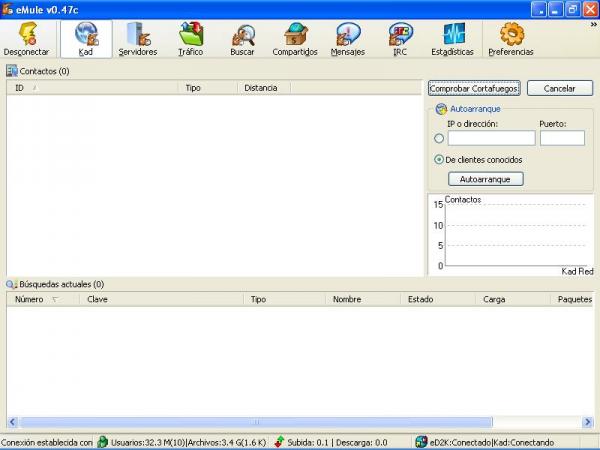Click the Búsquedas actuales magnifier icon
This screenshot has height=450, width=600.
click(x=11, y=284)
